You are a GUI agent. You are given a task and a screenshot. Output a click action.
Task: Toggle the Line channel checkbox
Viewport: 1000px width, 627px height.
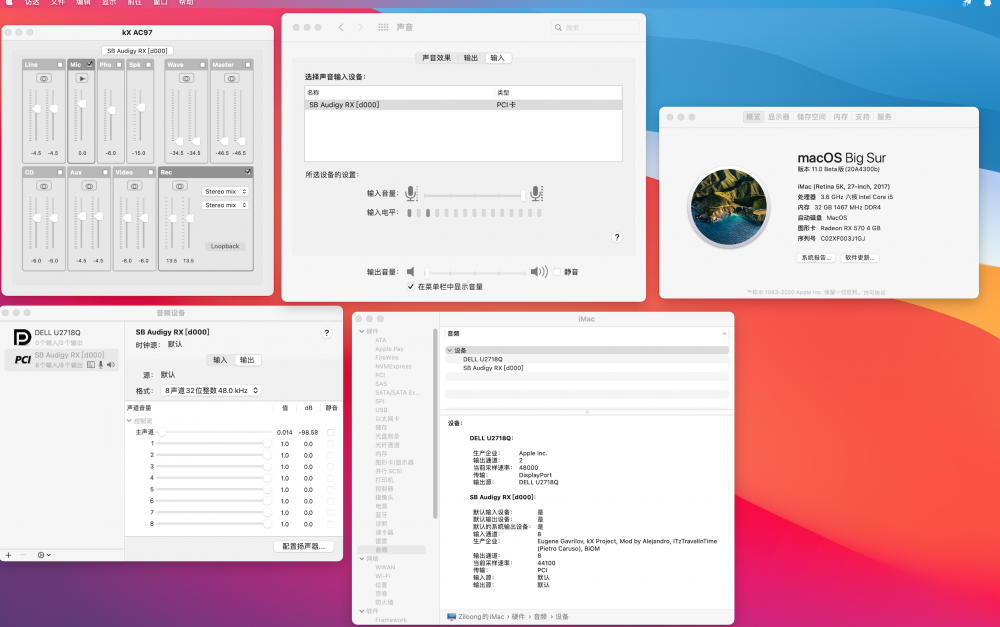click(x=61, y=64)
